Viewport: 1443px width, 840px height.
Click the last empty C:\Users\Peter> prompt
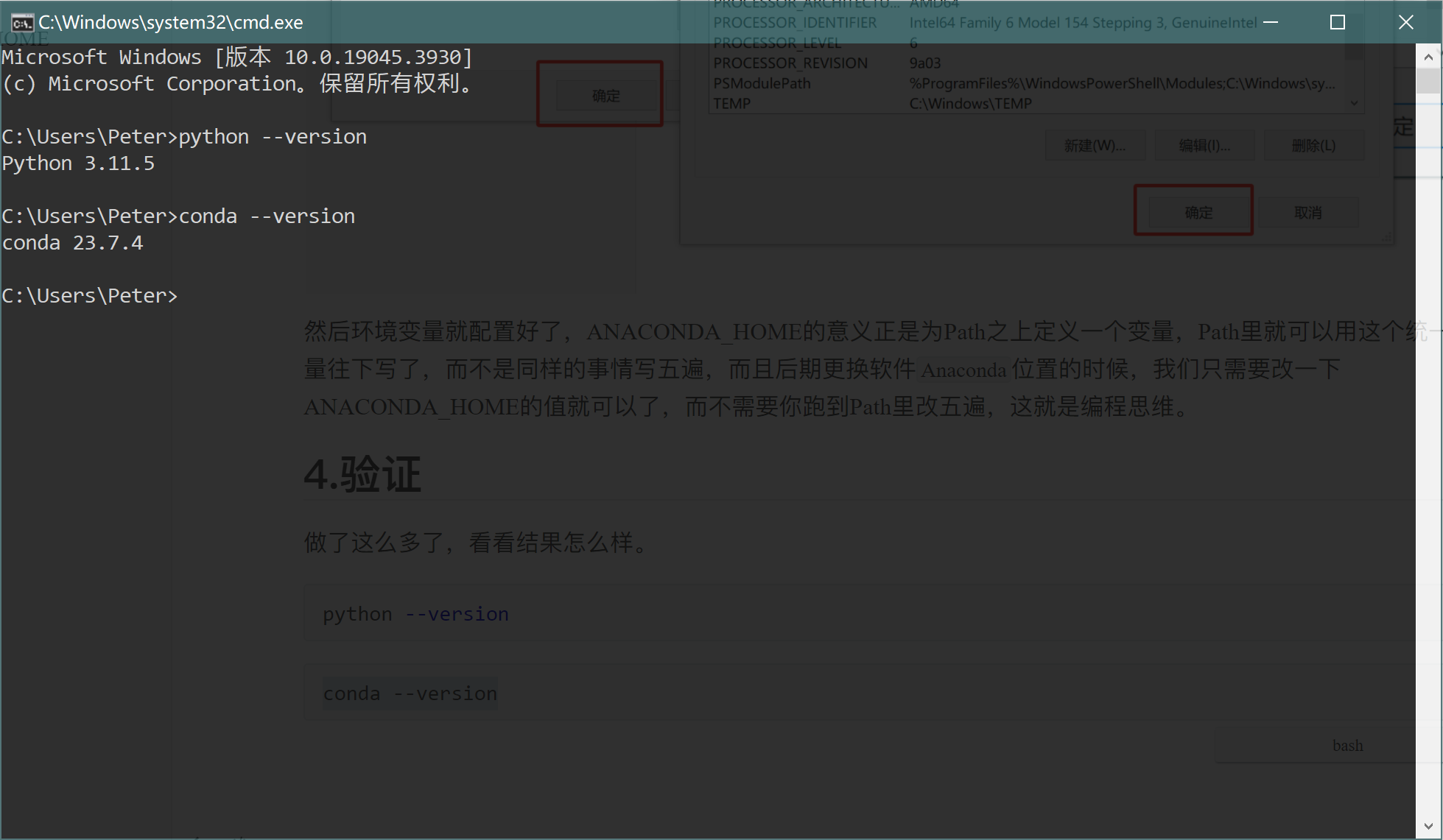[x=90, y=296]
